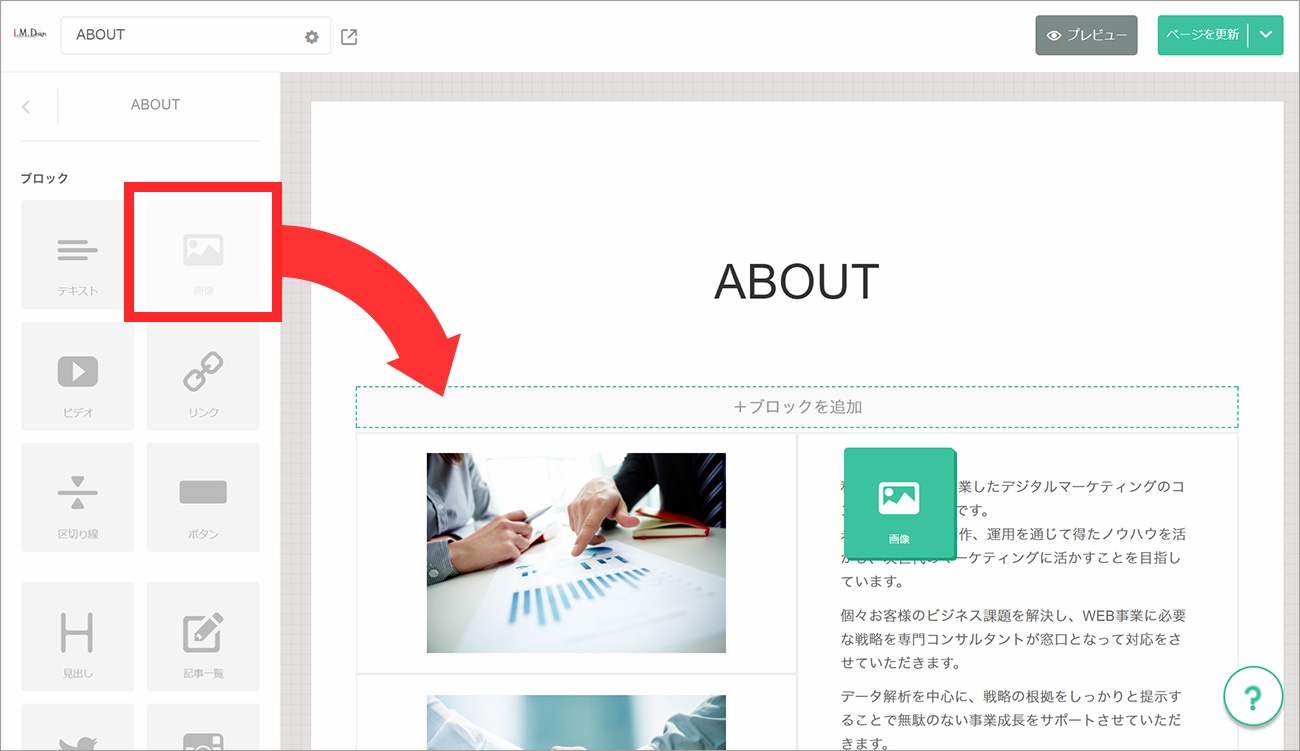Choose the 区切り線 divider block
The width and height of the screenshot is (1300, 751).
(x=78, y=498)
